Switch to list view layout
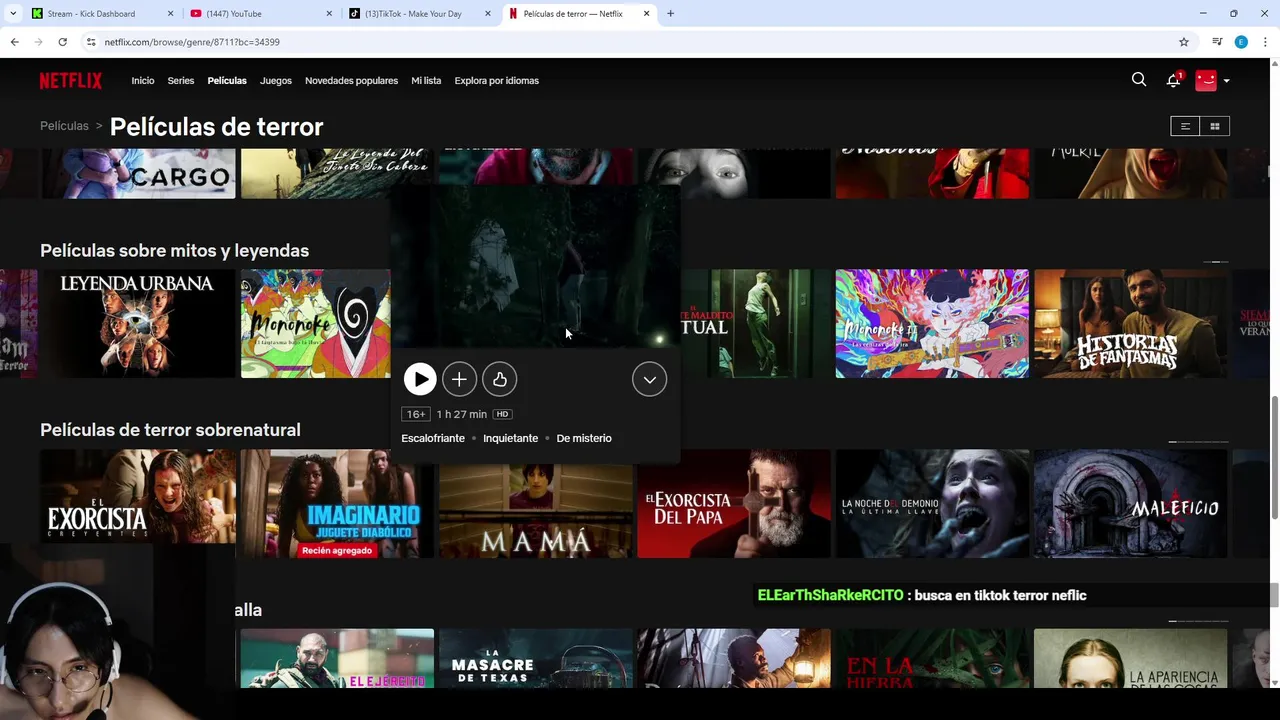The image size is (1280, 720). [1185, 126]
